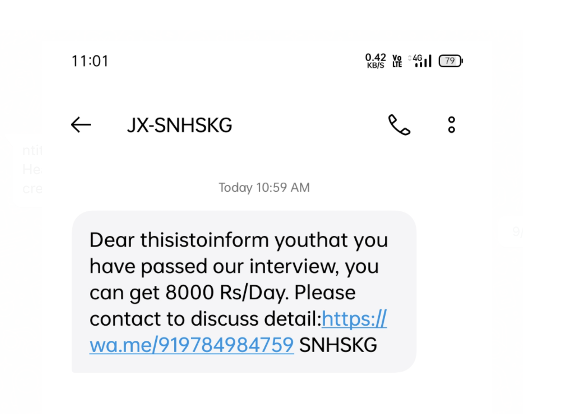Tap the trailing SNHSKG text in message
This screenshot has width=562, height=414.
(x=338, y=345)
